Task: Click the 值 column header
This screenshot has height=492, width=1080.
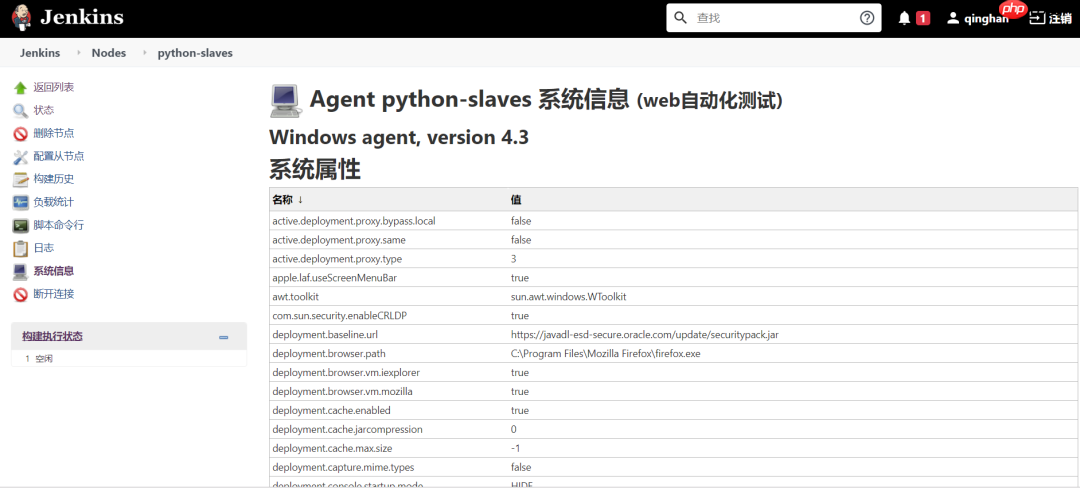Action: click(515, 200)
